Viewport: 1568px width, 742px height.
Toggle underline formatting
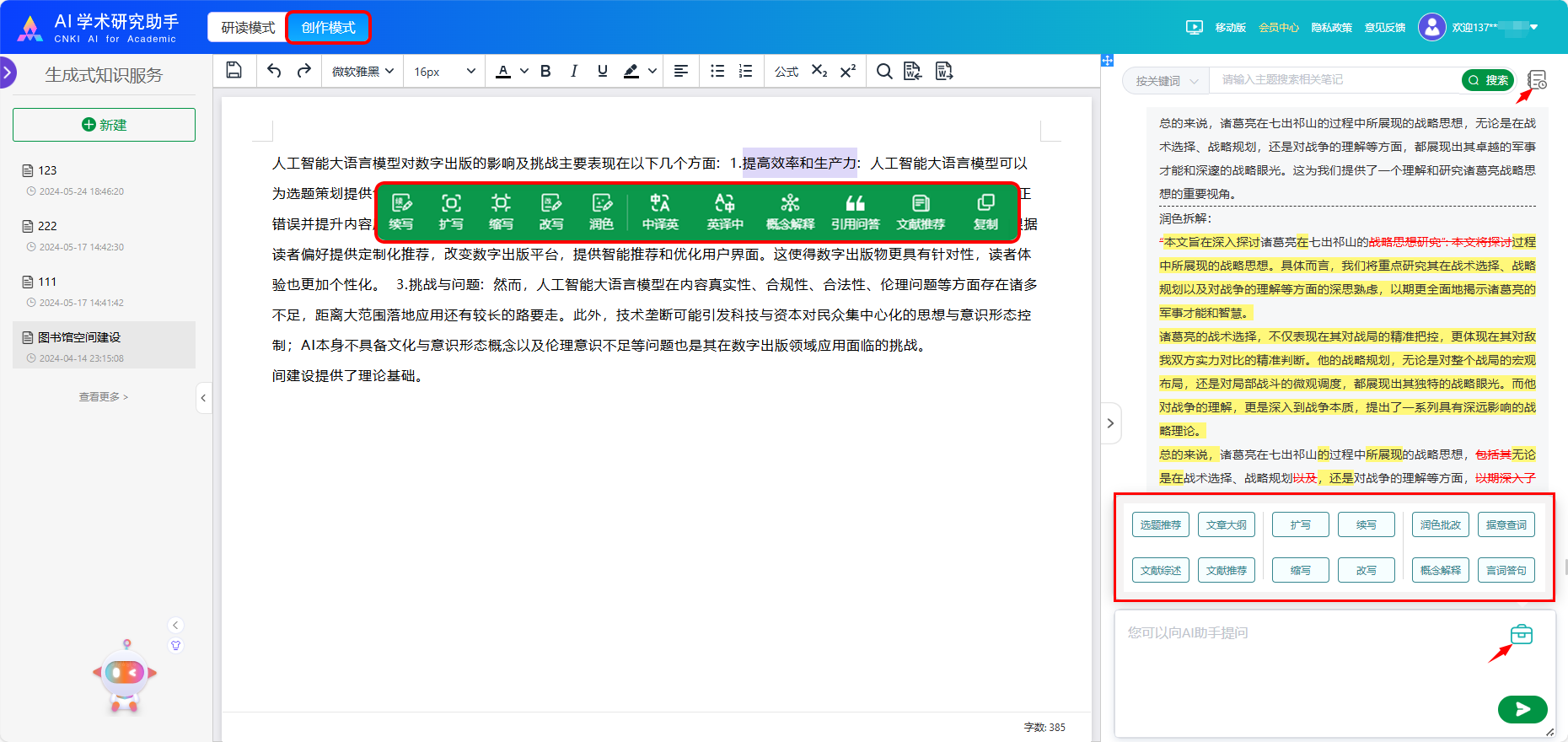coord(602,71)
